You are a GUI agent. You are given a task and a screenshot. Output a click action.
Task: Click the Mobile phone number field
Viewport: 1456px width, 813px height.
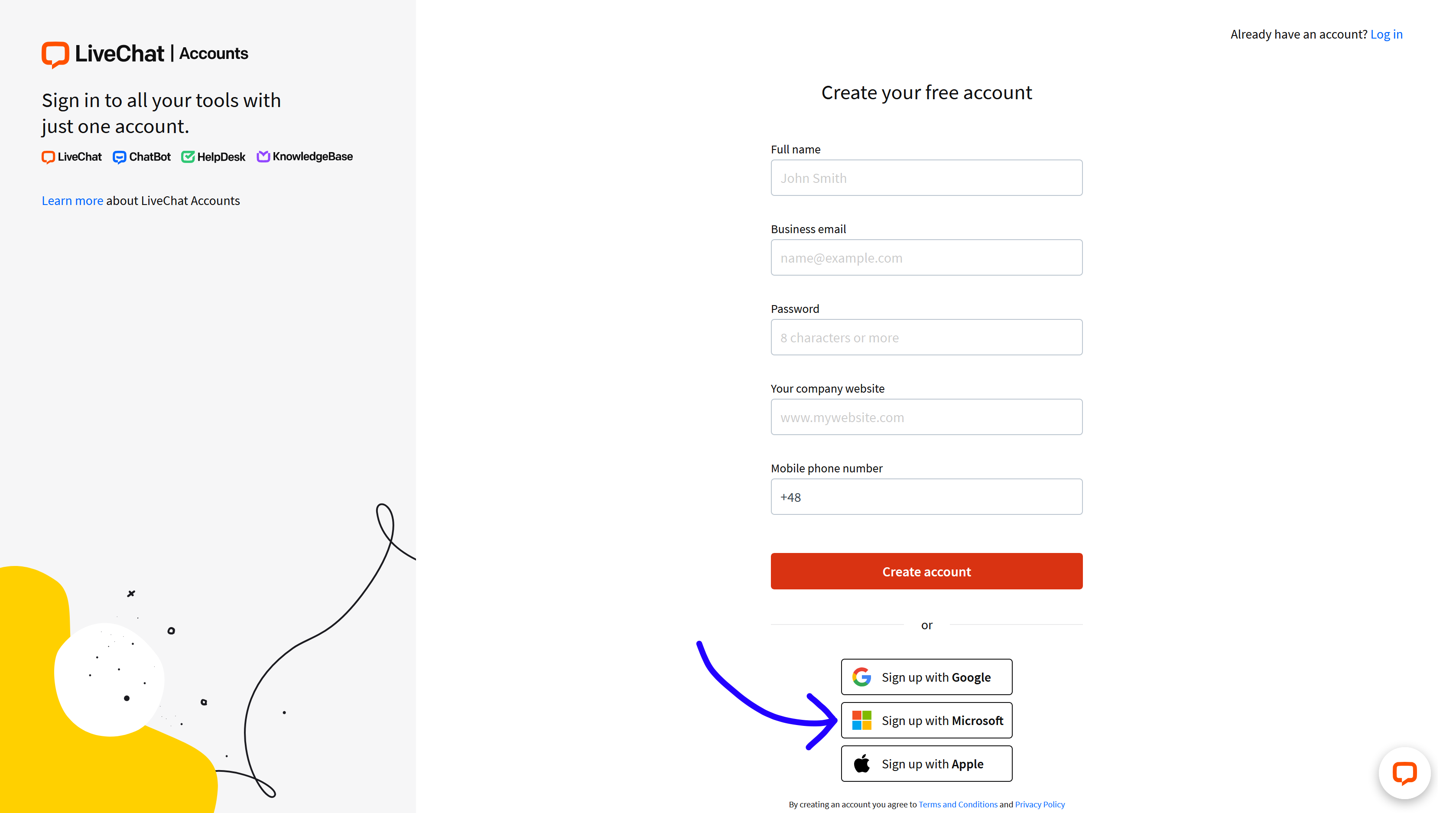[x=926, y=496]
